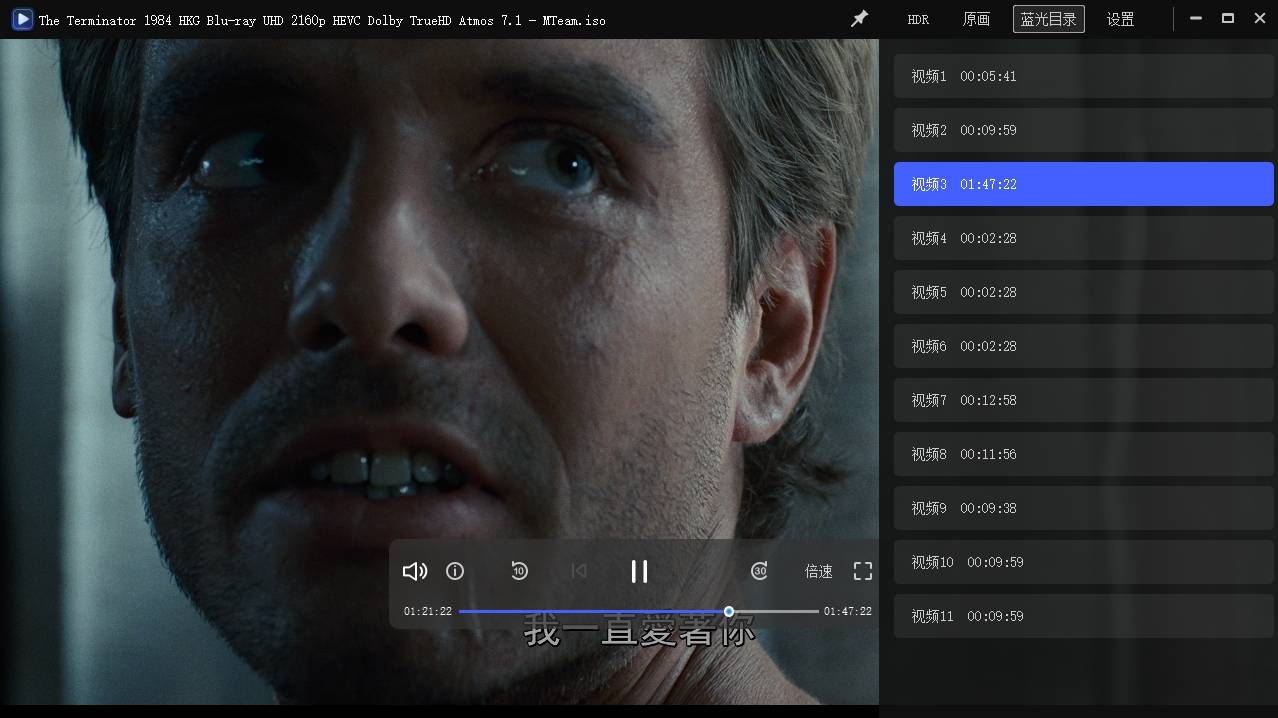
Task: Pin the window on top
Action: pyautogui.click(x=859, y=19)
